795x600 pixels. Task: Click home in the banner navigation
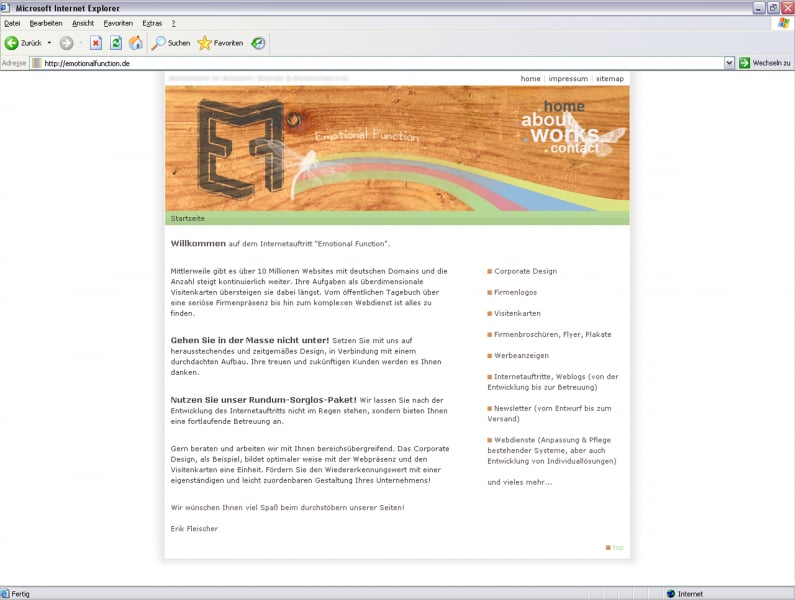point(564,107)
